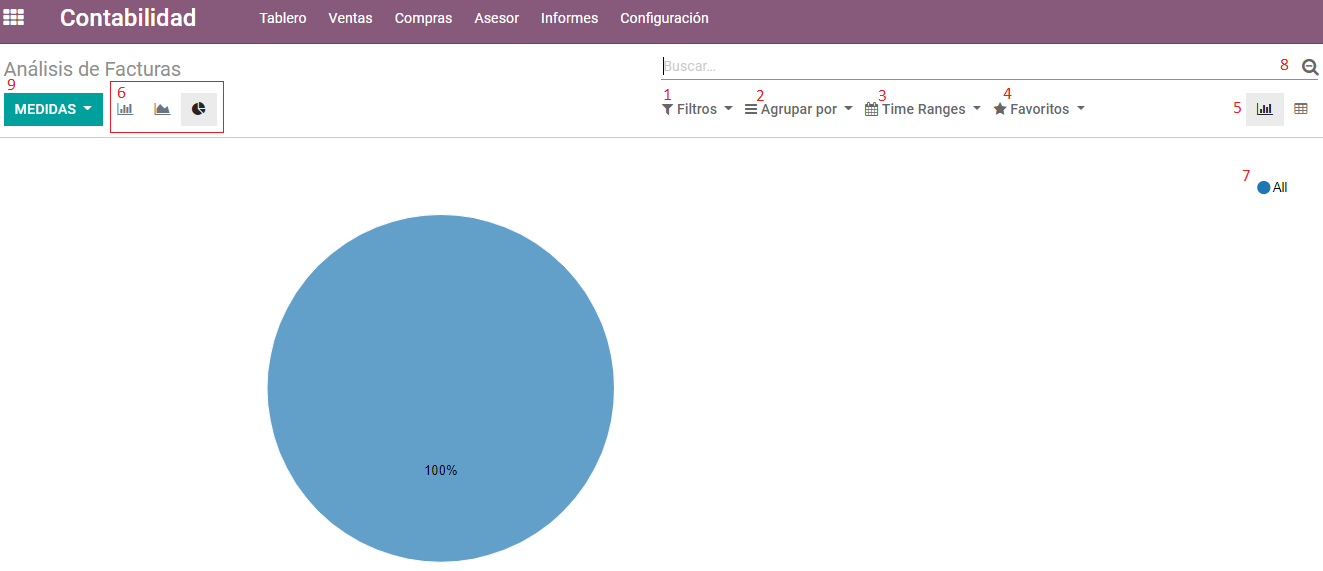Open the Tablero menu

pos(283,18)
